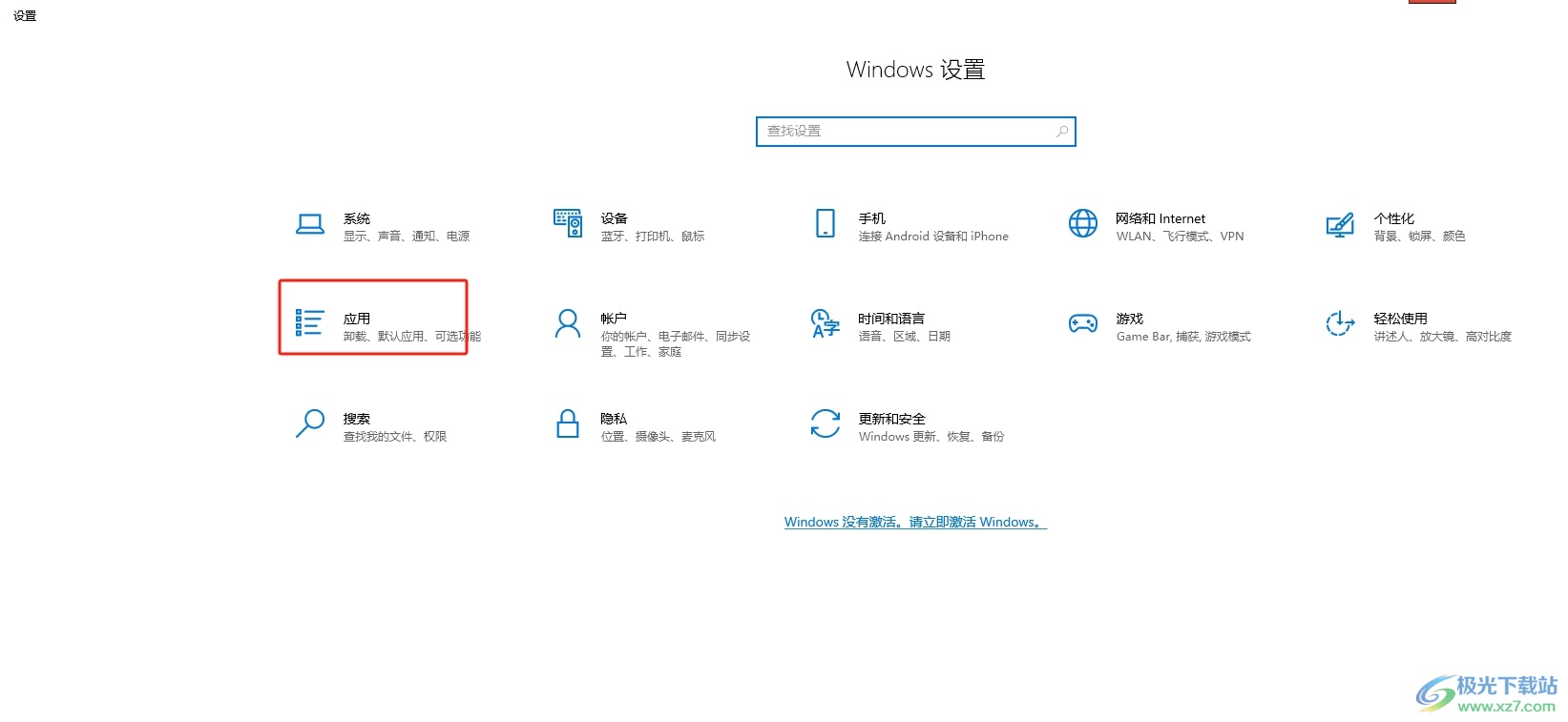Click the Windows 更新、恢复、备份 description
This screenshot has width=1568, height=722.
(x=931, y=437)
